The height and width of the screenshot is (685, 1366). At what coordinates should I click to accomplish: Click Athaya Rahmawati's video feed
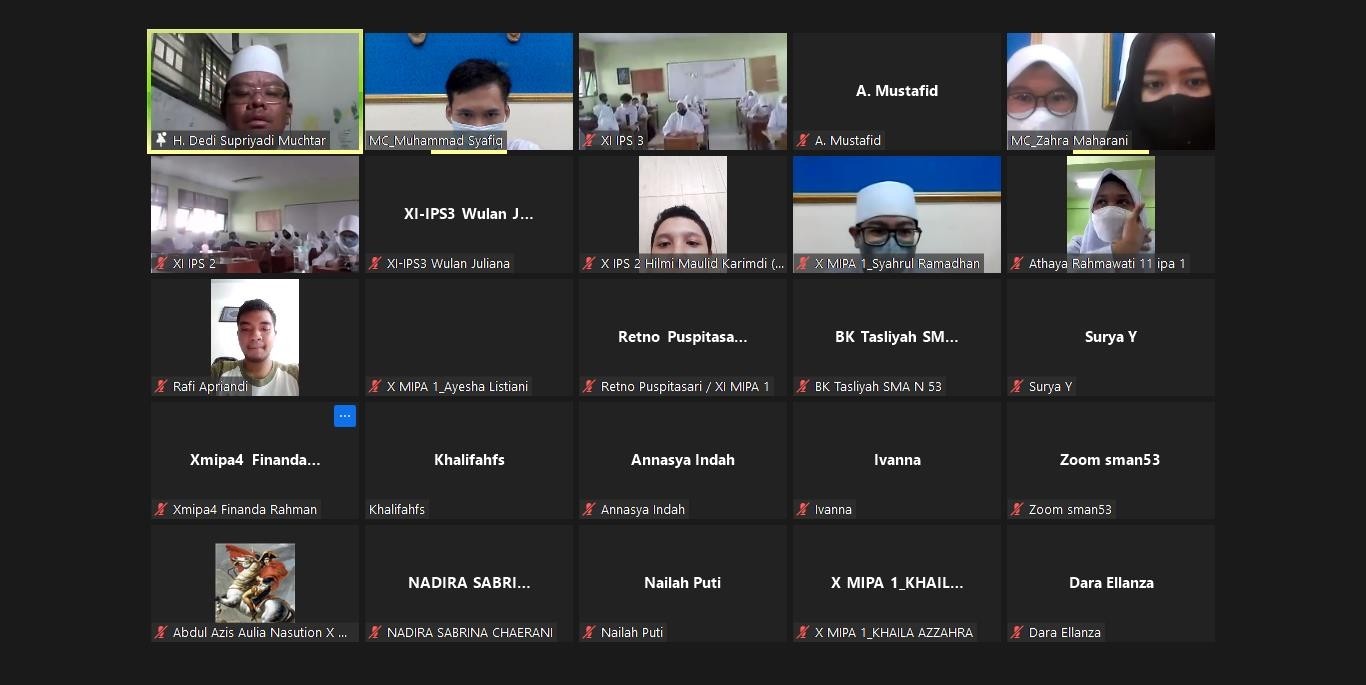click(1110, 205)
